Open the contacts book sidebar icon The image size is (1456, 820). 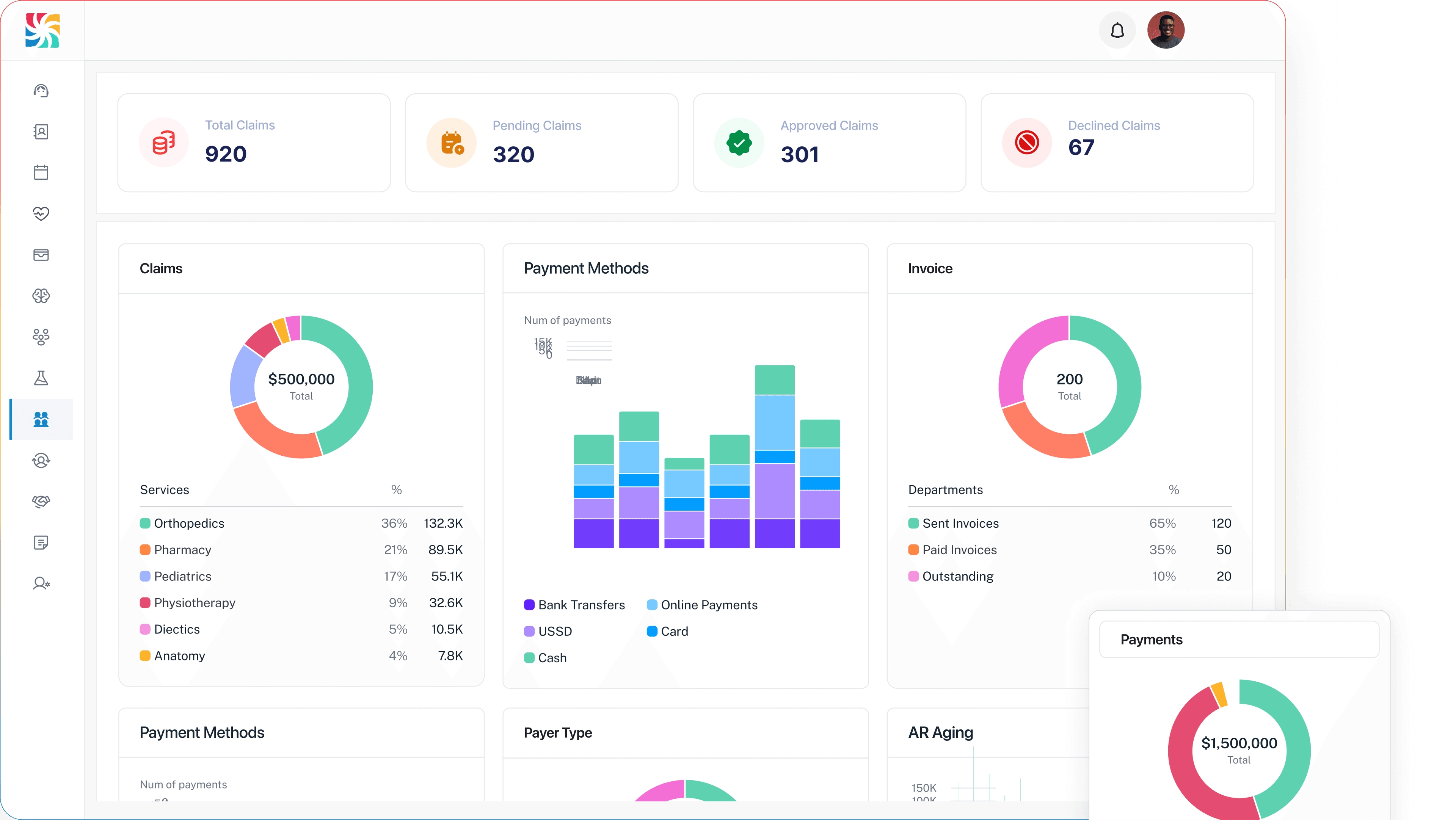click(41, 132)
